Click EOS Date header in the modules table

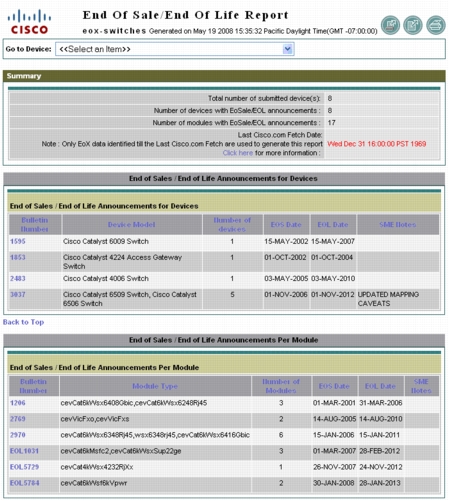tap(334, 386)
